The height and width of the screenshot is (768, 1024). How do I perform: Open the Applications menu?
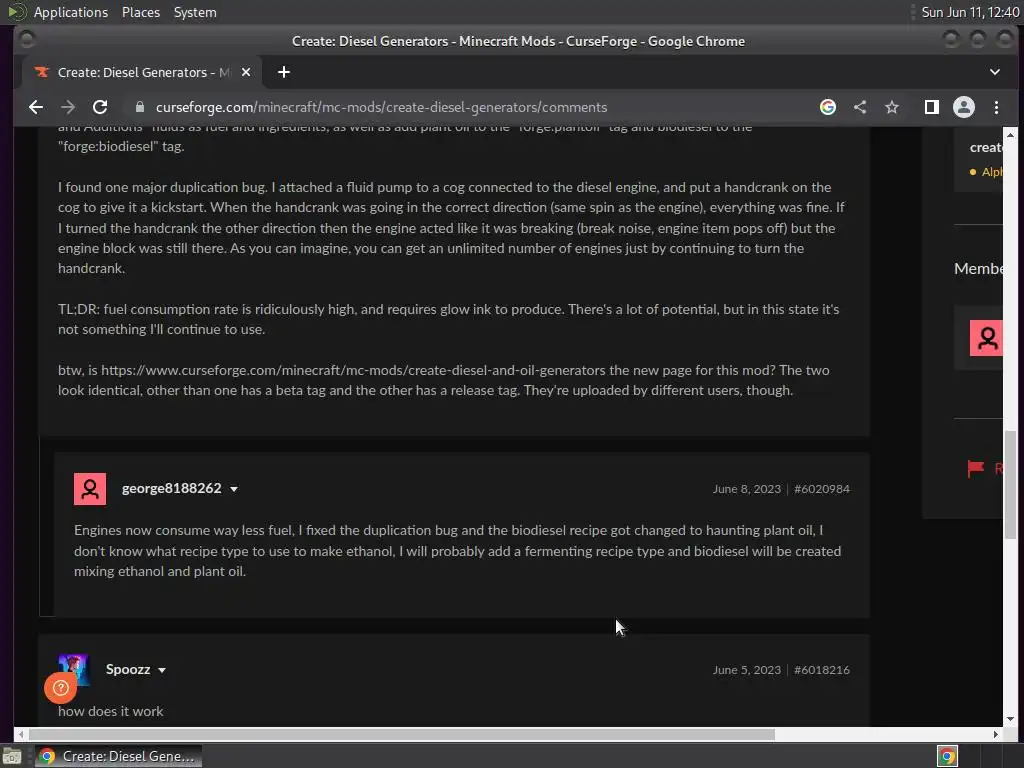click(x=71, y=12)
